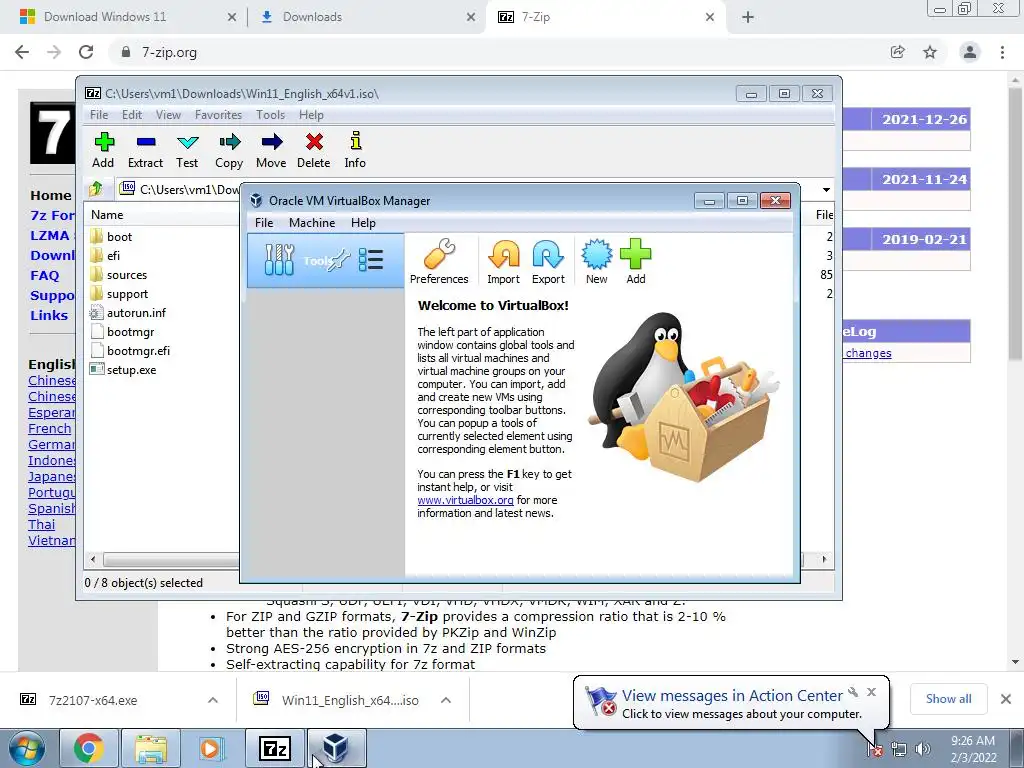This screenshot has height=768, width=1024.
Task: Open the Edit menu in 7-Zip
Action: [131, 115]
